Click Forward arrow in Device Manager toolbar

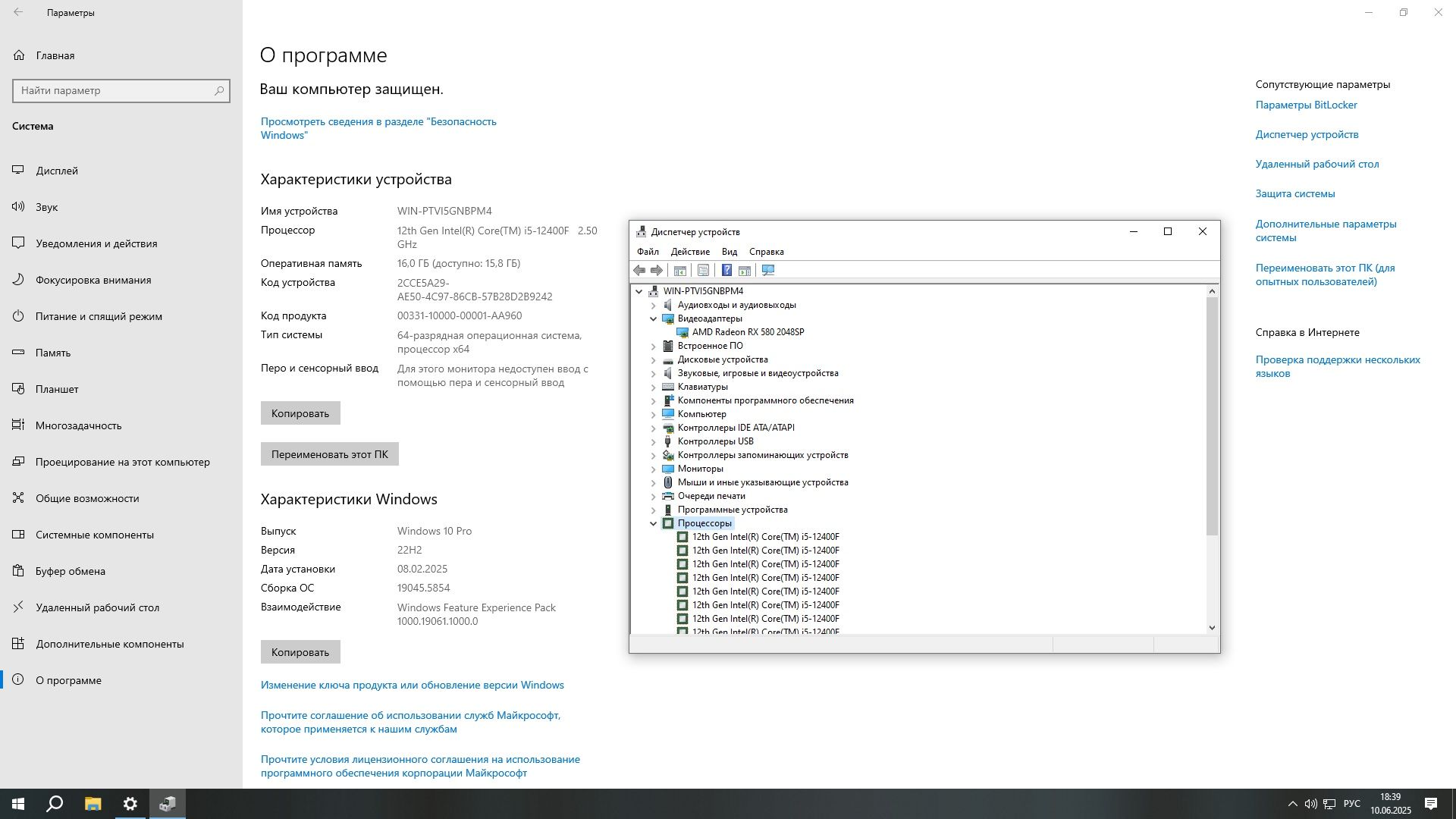657,271
